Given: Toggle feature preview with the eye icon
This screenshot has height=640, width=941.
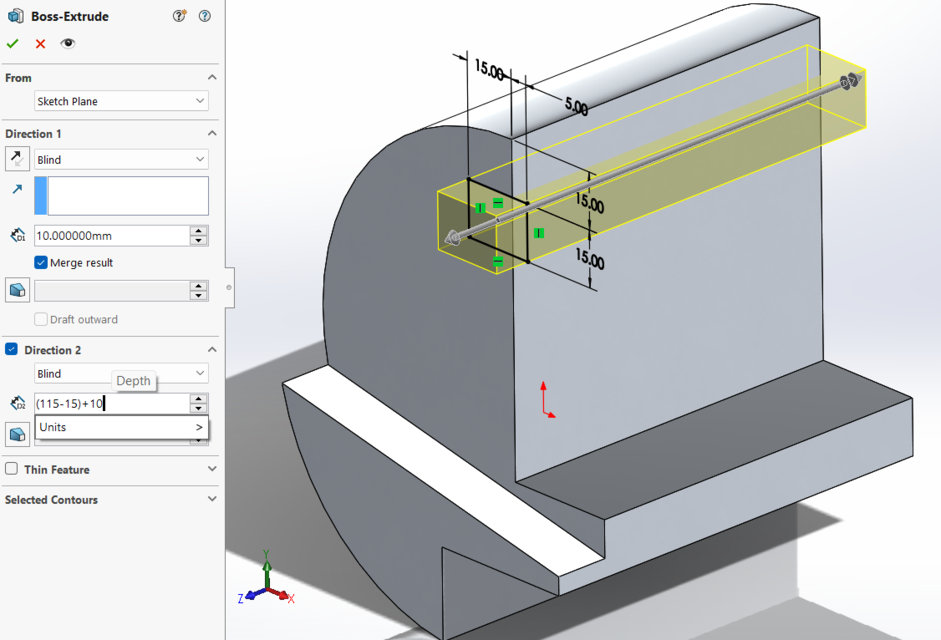Looking at the screenshot, I should 67,43.
